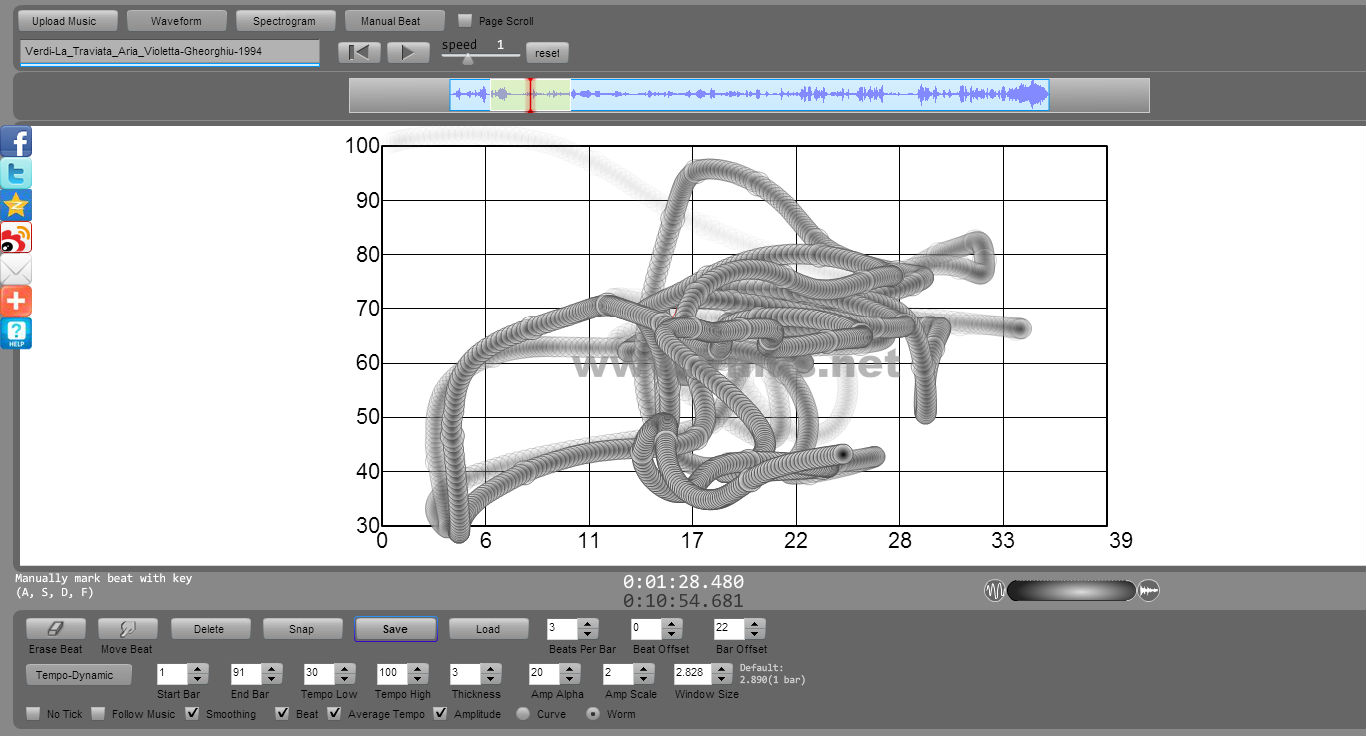Open the blue Help question mark icon
This screenshot has height=736, width=1366.
(16, 333)
